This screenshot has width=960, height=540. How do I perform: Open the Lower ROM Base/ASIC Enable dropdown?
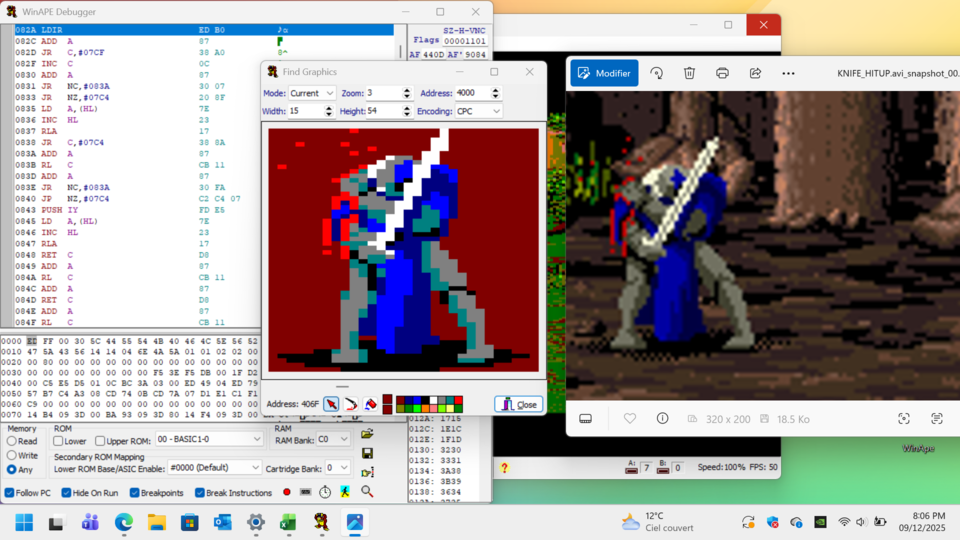[x=214, y=468]
